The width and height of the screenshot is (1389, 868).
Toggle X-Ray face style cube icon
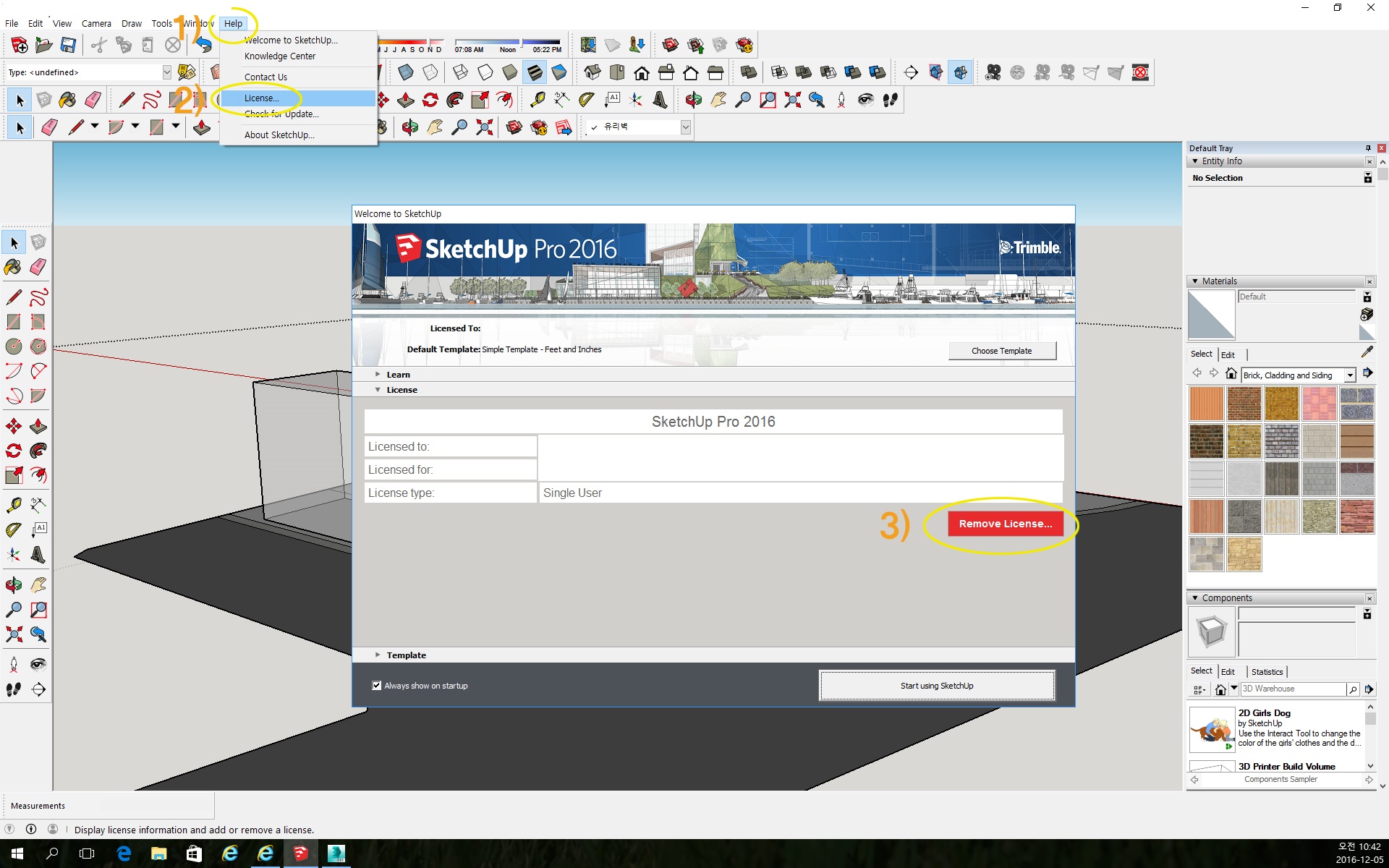tap(406, 72)
